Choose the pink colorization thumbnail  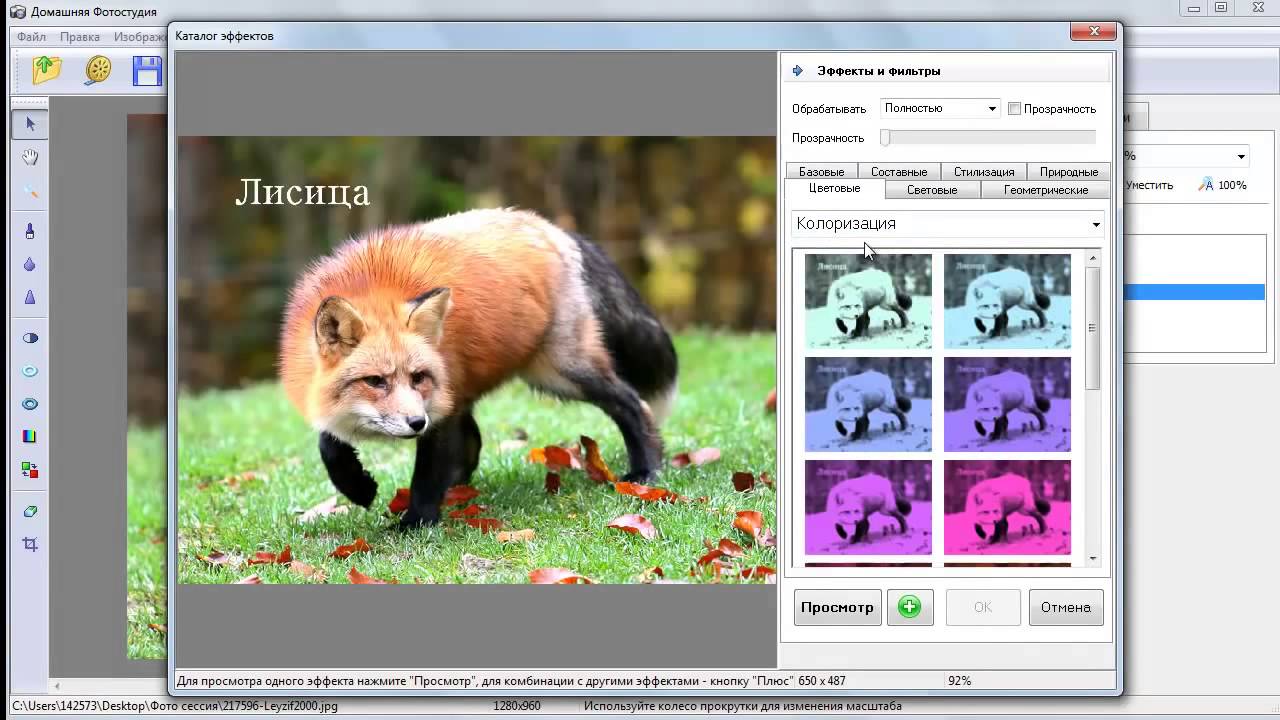point(1007,508)
